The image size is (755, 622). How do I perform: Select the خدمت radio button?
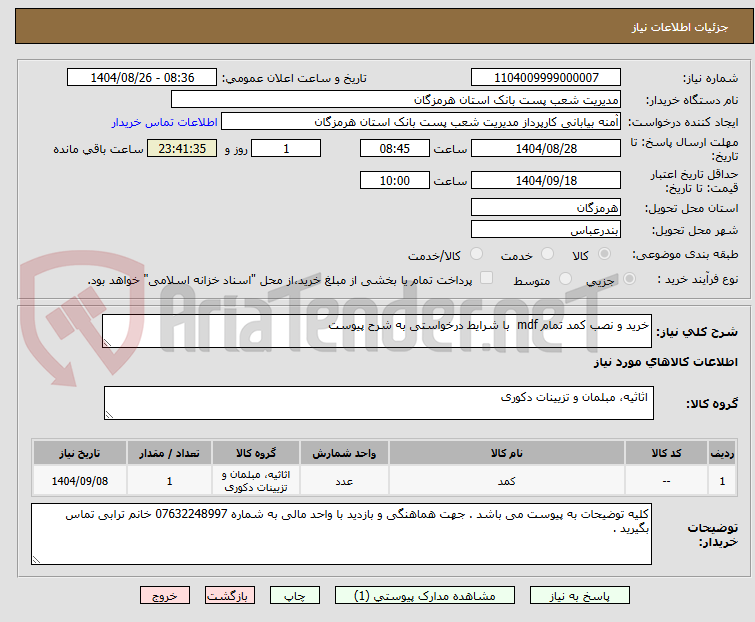tap(547, 254)
